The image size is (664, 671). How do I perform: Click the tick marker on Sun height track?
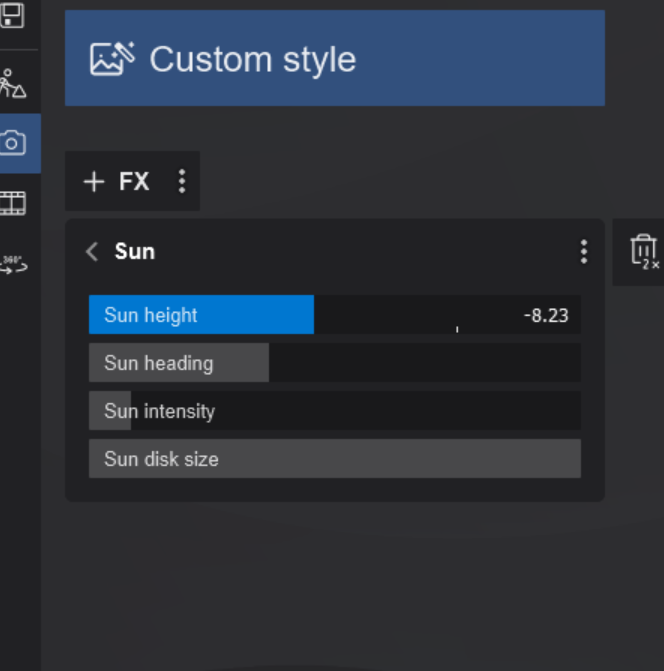[x=457, y=328]
